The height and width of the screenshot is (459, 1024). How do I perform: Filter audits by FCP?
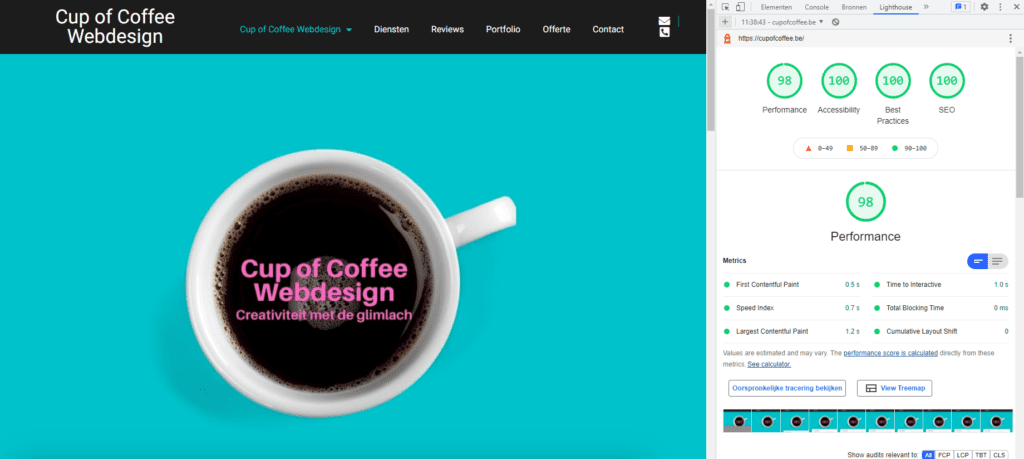pos(944,454)
